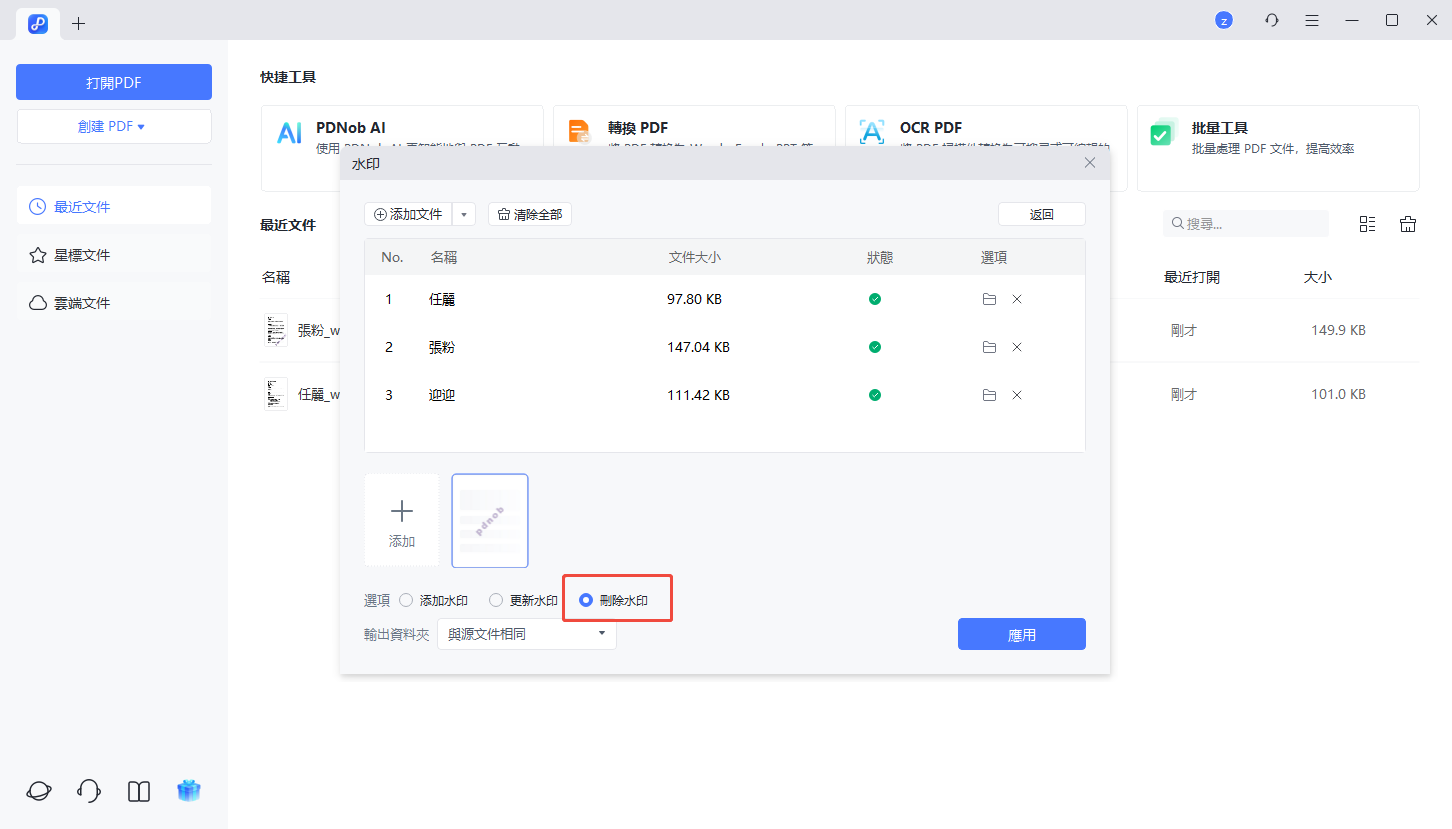Open the 創建 PDF dropdown
The width and height of the screenshot is (1452, 829).
pos(114,127)
